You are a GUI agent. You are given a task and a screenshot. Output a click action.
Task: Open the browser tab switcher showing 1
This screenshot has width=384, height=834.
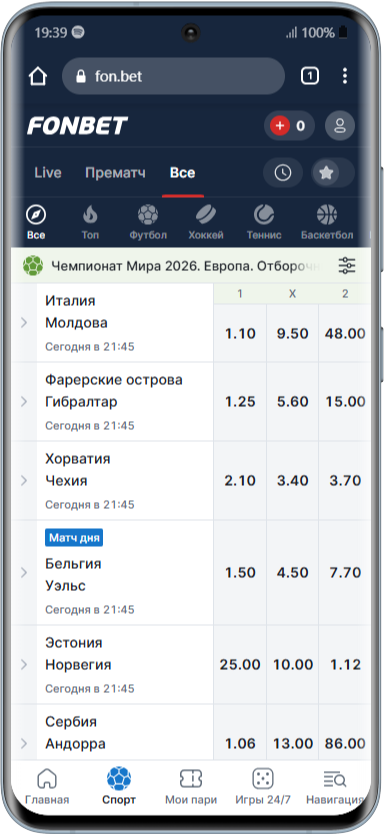310,76
